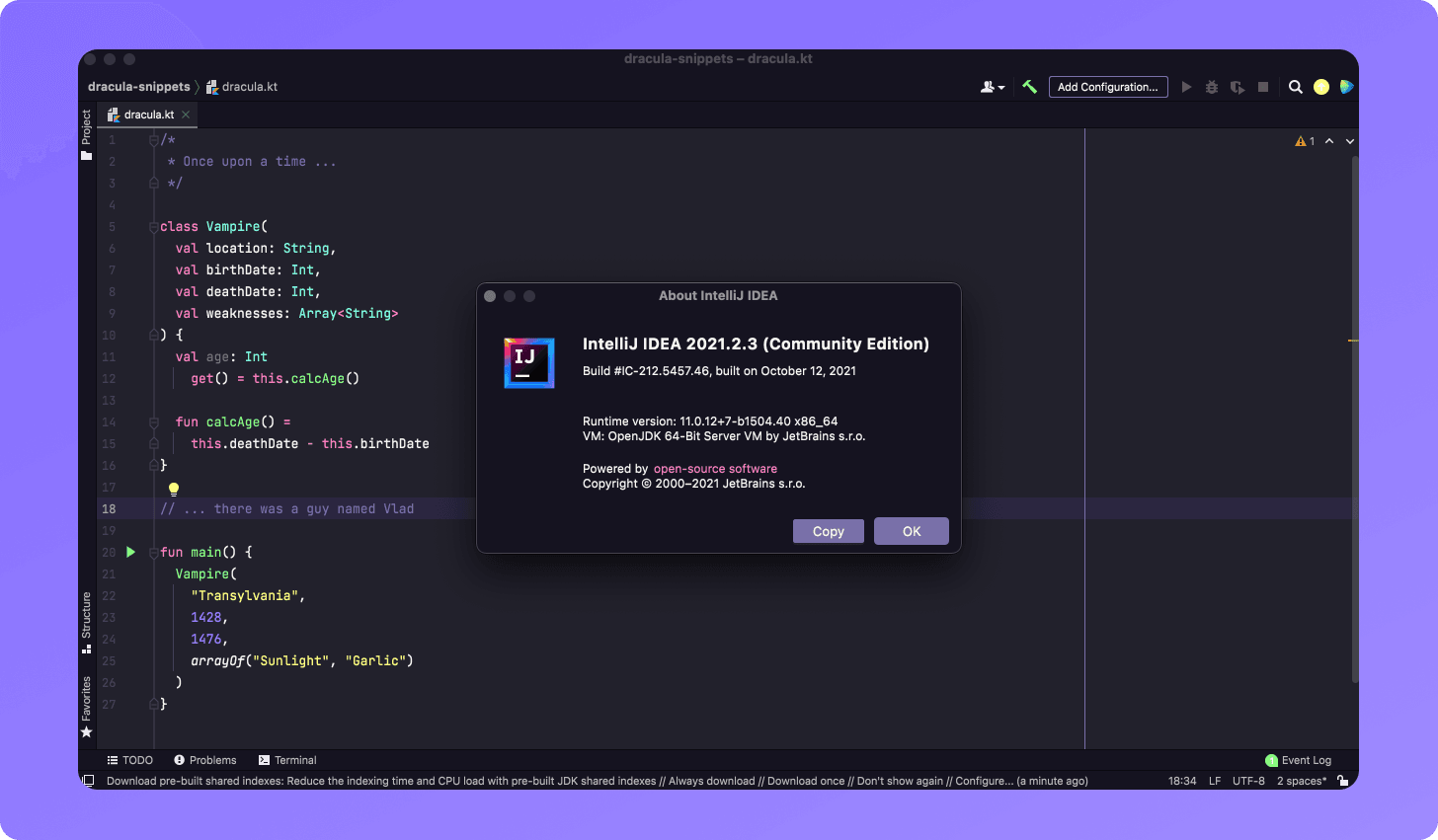This screenshot has width=1438, height=840.
Task: Collapse the calcAge function fold arrow
Action: tap(152, 420)
